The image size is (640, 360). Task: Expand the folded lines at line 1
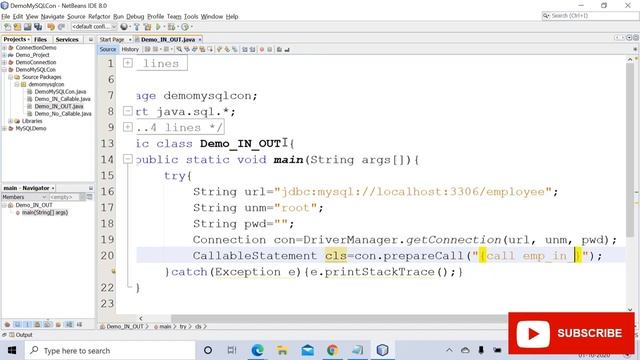coord(128,63)
